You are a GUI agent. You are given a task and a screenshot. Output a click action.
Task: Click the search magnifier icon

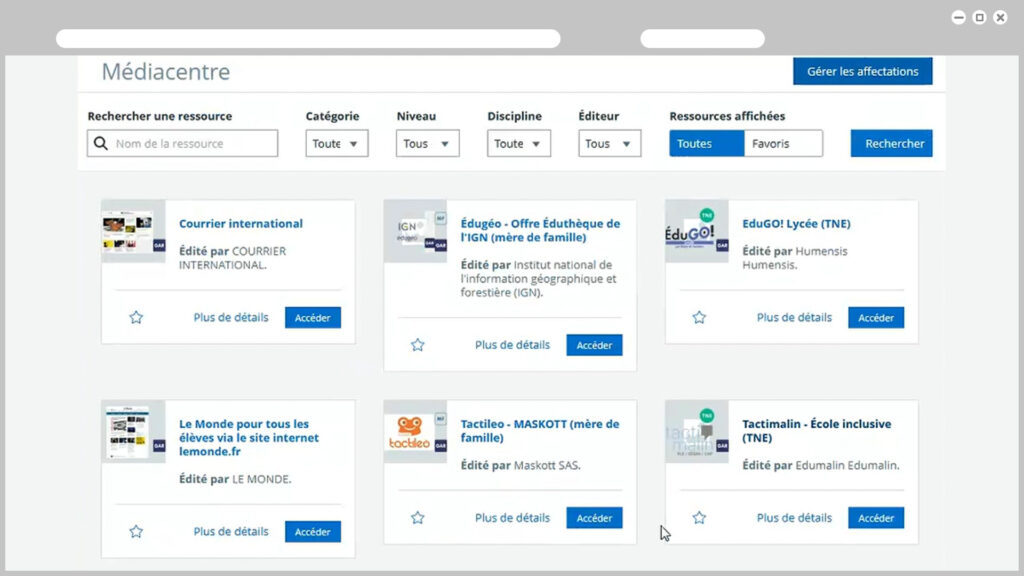[x=101, y=143]
